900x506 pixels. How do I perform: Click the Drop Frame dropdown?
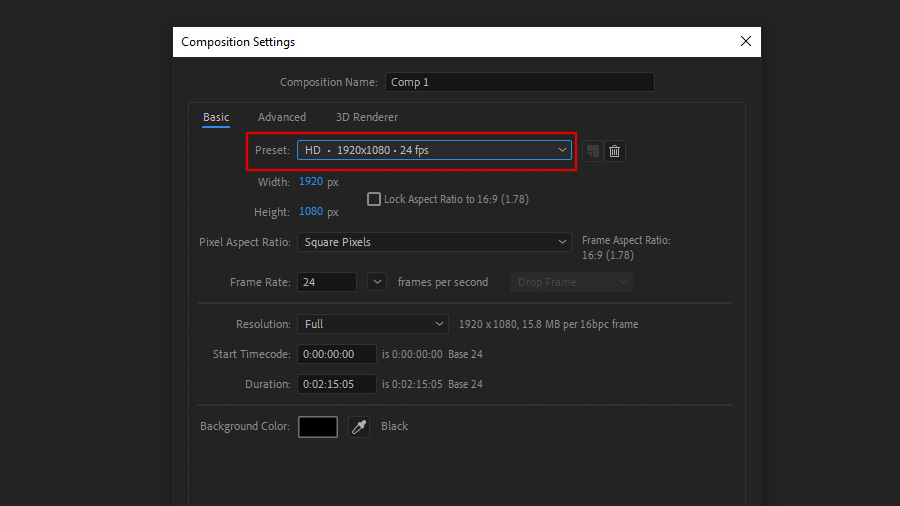572,282
